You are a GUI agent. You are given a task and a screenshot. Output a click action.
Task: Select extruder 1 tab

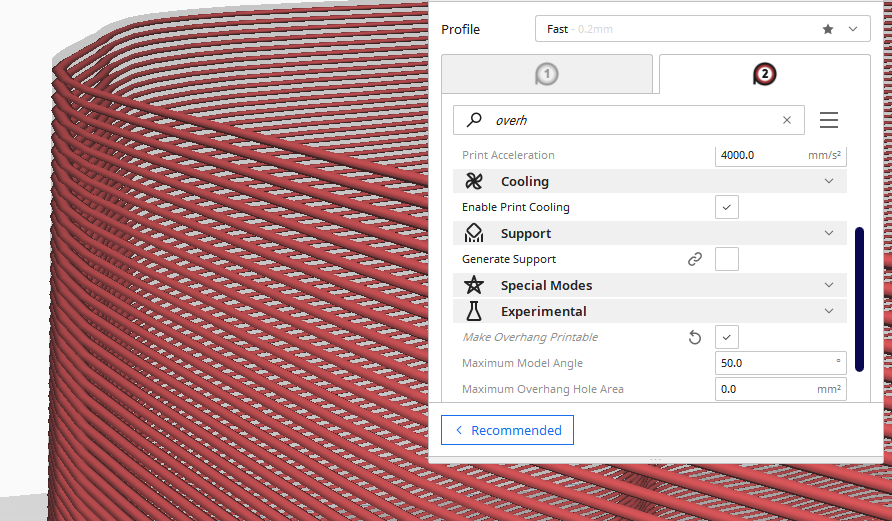tap(547, 74)
